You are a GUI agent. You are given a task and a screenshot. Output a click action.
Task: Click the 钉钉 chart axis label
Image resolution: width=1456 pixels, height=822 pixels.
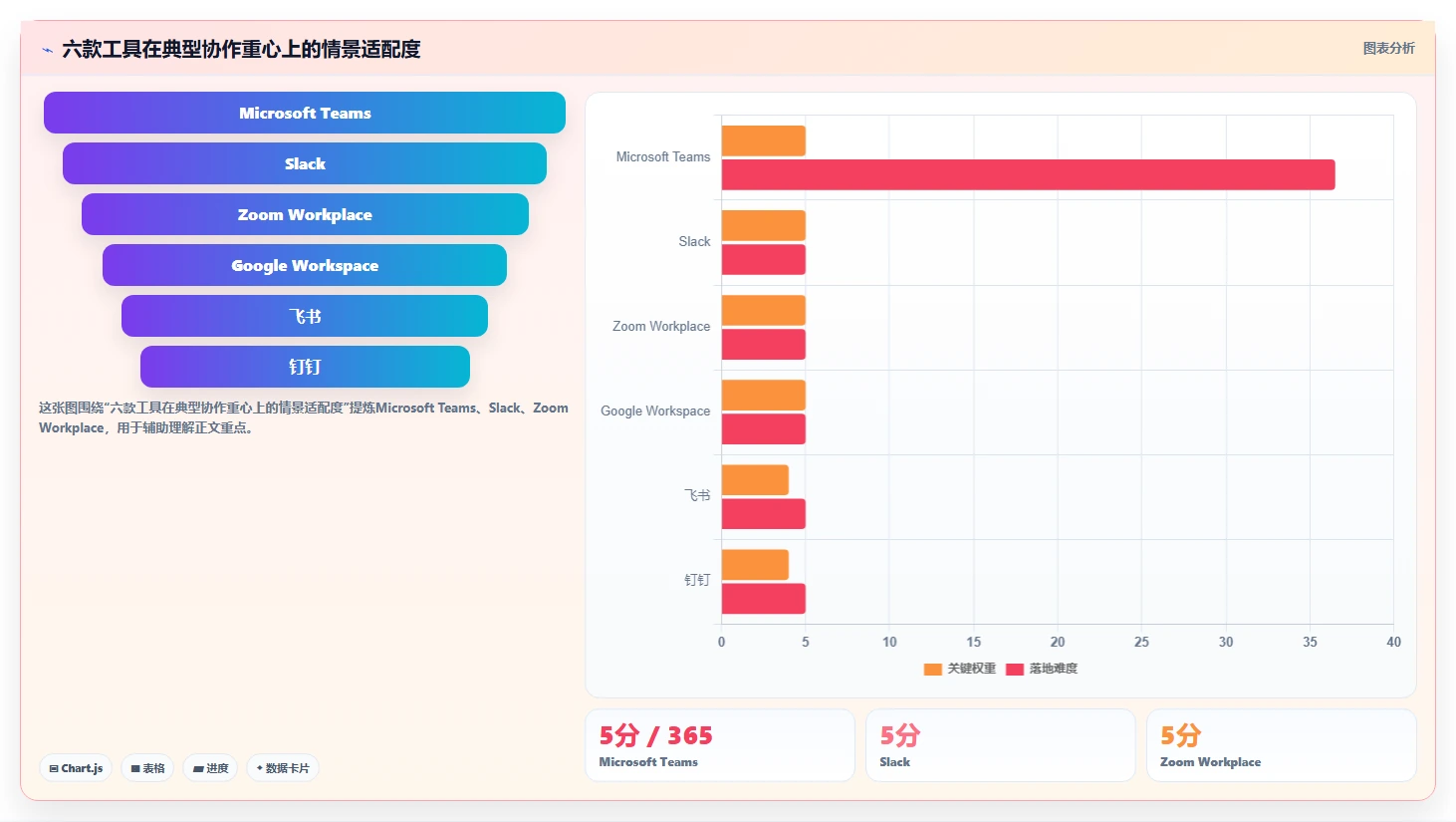(x=697, y=580)
